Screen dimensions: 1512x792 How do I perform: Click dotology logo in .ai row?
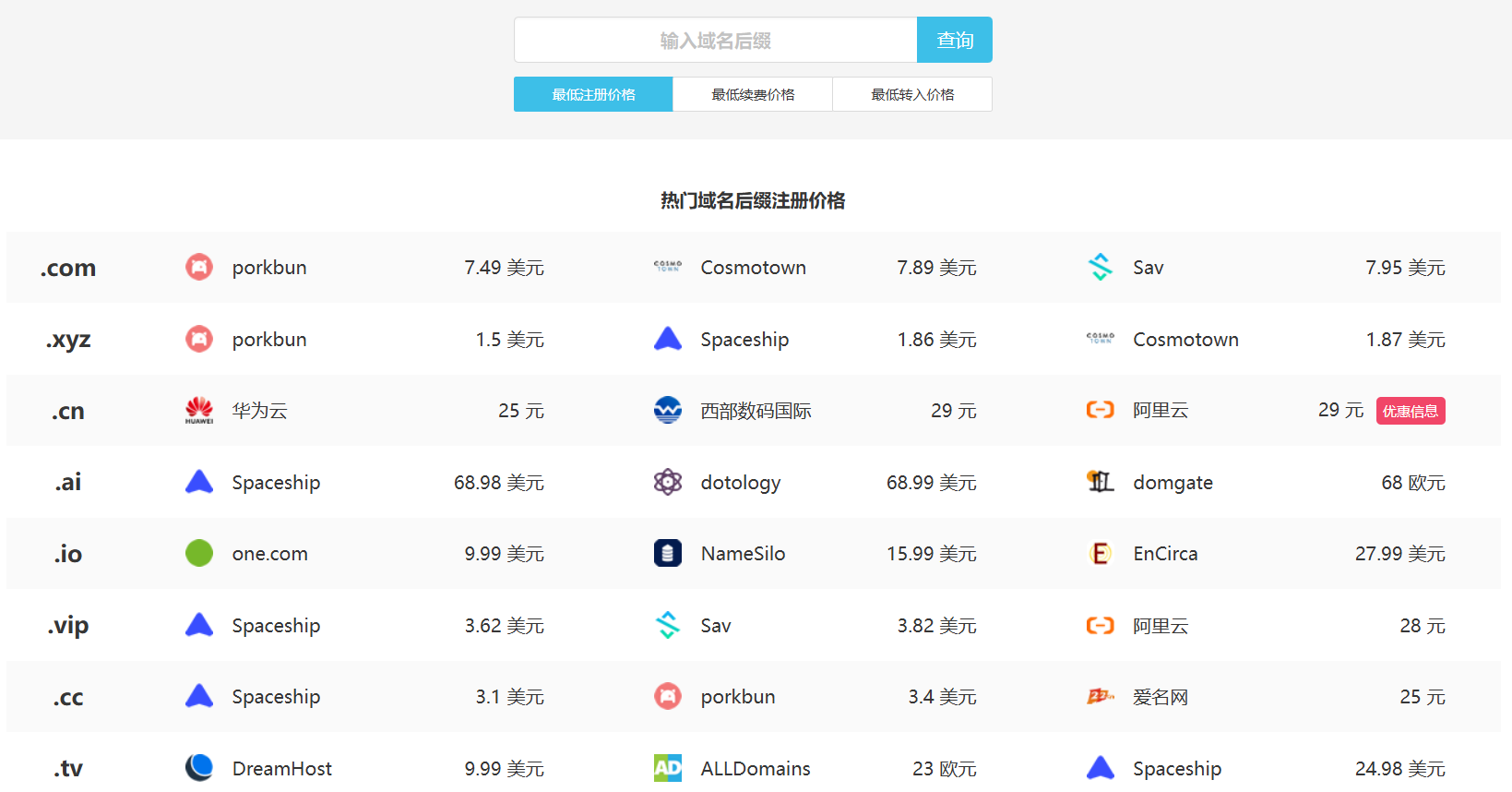tap(668, 482)
